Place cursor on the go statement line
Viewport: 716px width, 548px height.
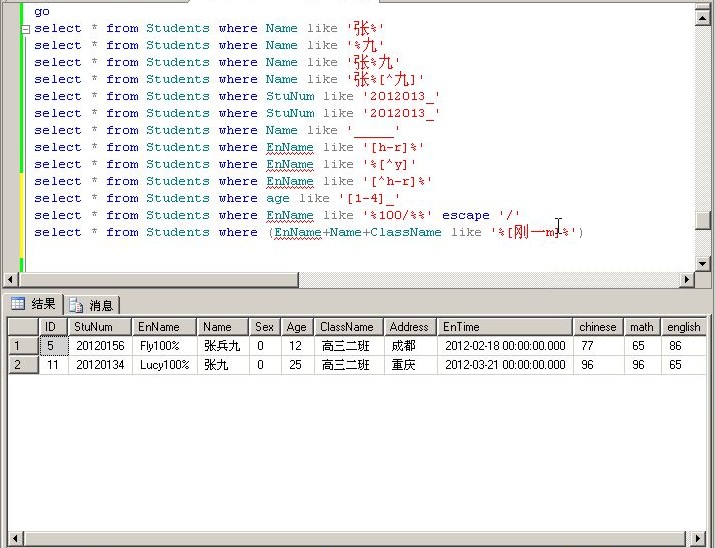(x=42, y=11)
